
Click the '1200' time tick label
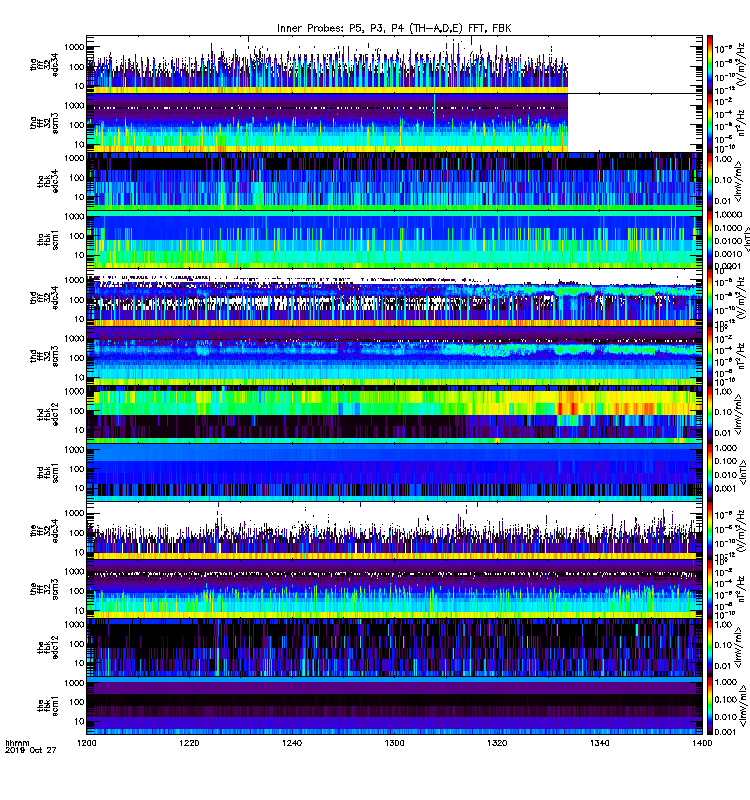point(87,743)
